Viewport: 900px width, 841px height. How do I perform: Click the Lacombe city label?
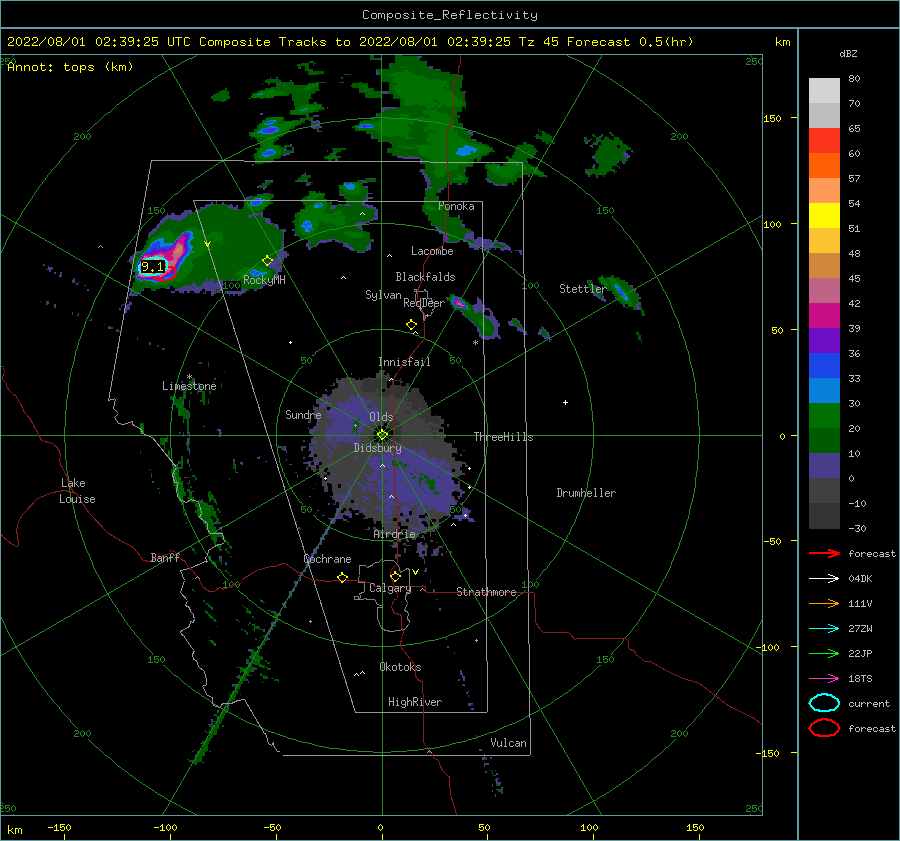click(432, 251)
